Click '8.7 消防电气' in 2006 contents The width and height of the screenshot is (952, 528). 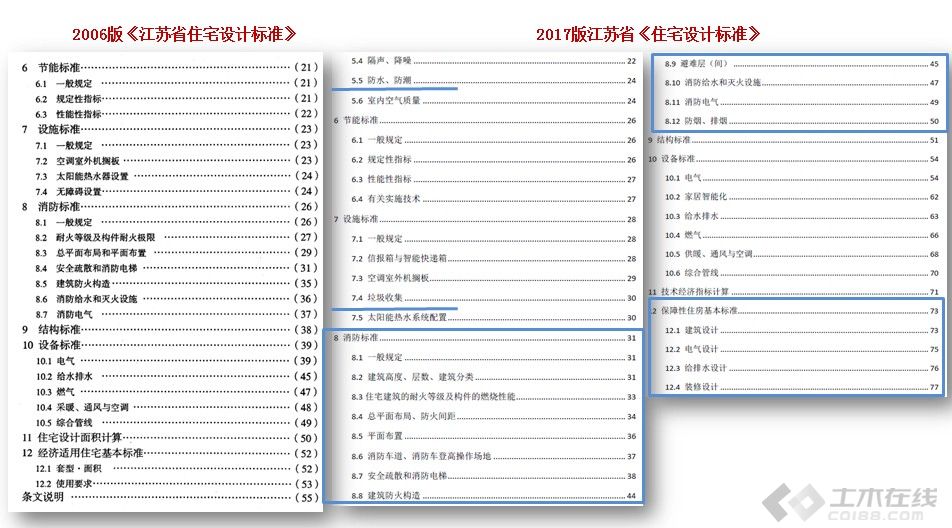tap(64, 314)
